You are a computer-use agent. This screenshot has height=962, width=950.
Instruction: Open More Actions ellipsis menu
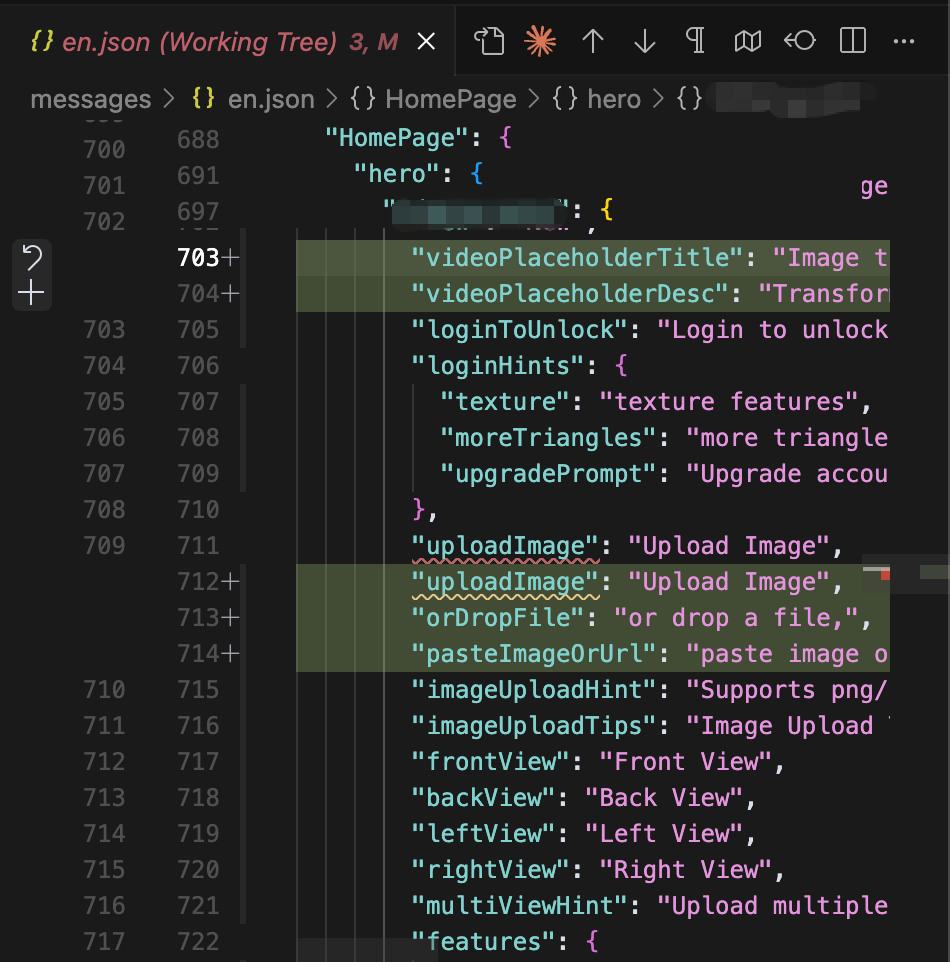(x=904, y=41)
